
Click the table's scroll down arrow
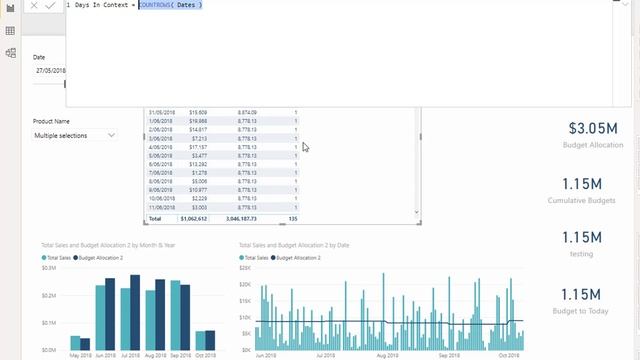tap(416, 212)
